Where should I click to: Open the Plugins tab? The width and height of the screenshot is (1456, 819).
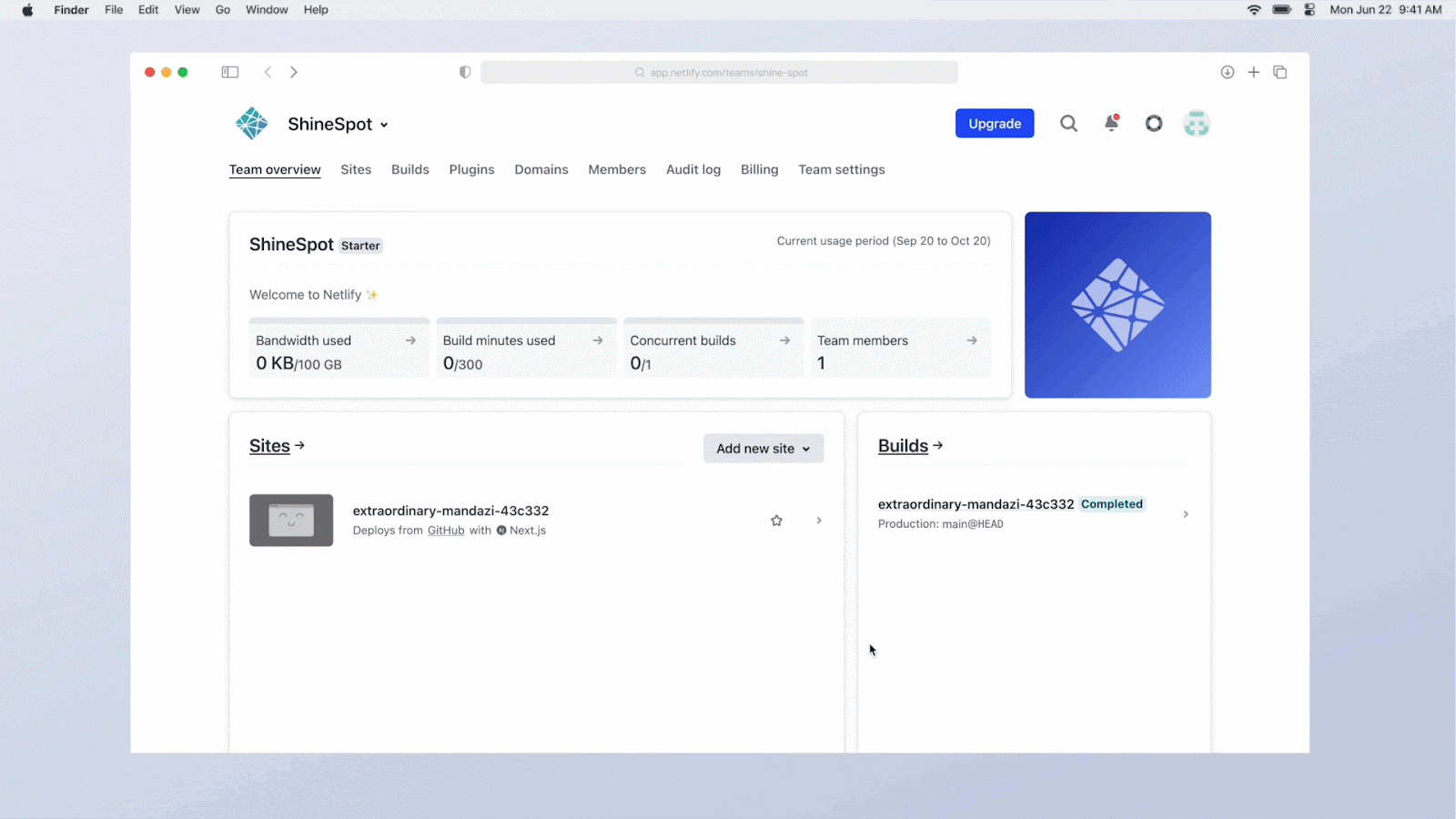point(471,169)
